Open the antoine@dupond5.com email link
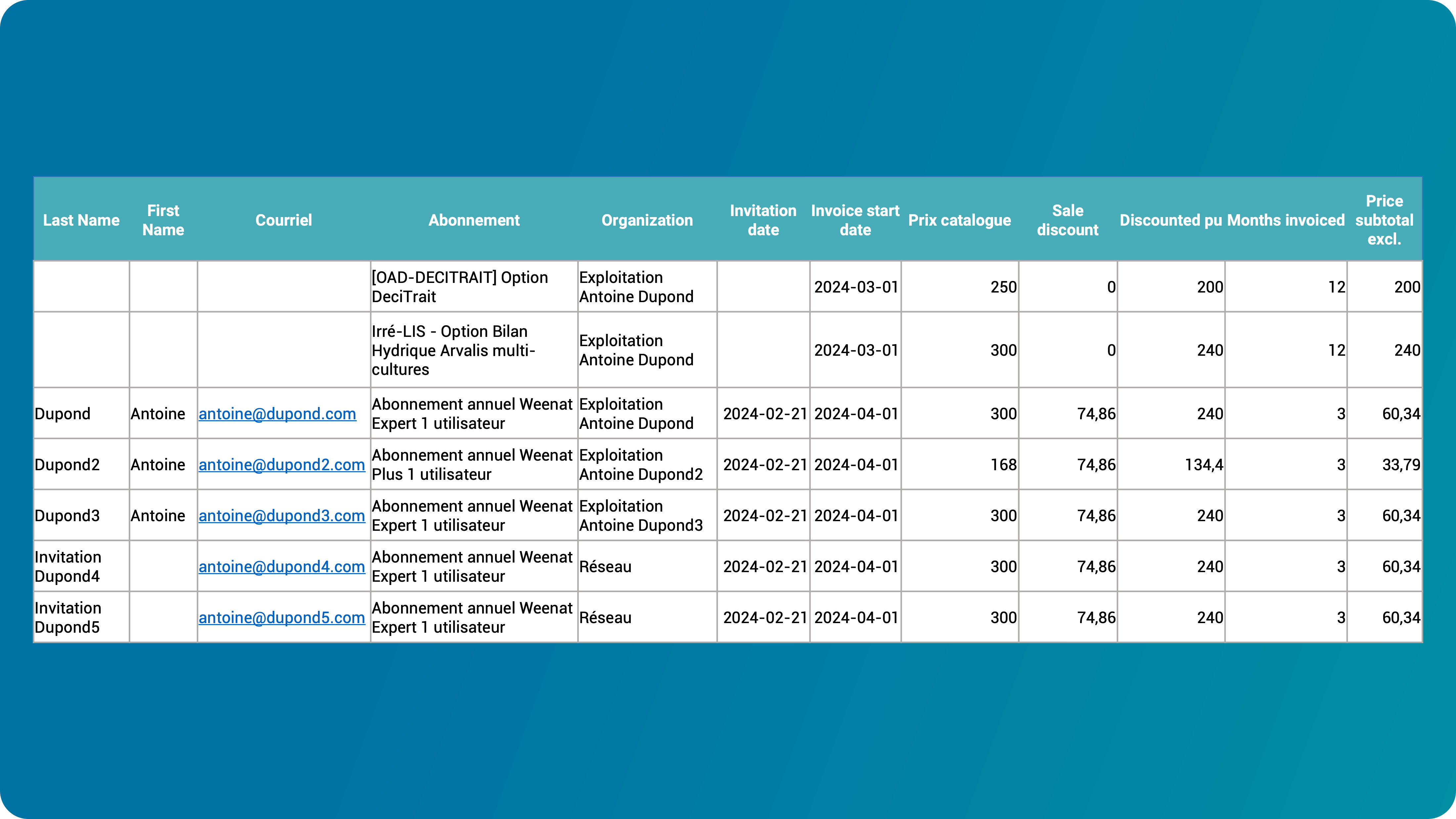This screenshot has height=819, width=1456. (x=282, y=617)
